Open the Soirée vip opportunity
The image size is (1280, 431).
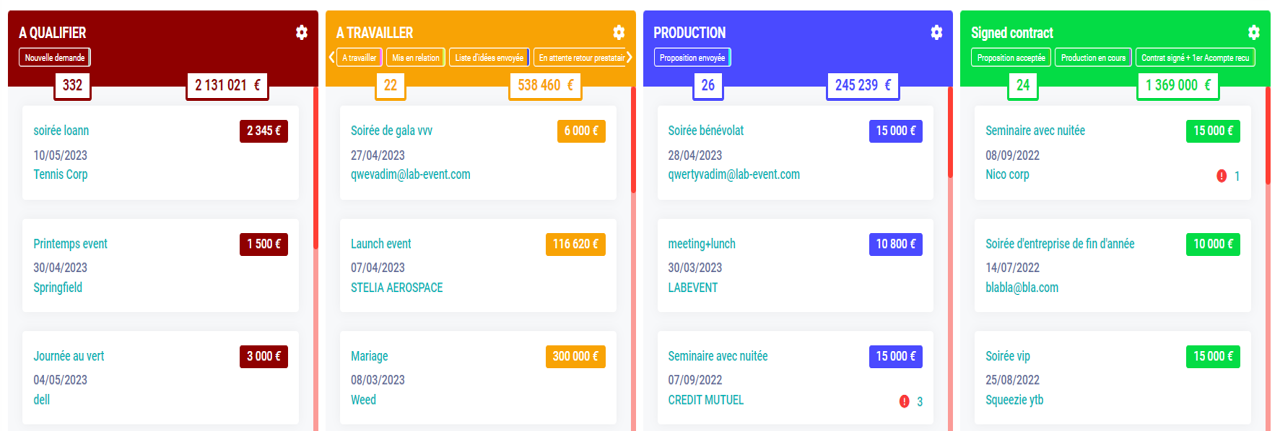click(x=1008, y=356)
